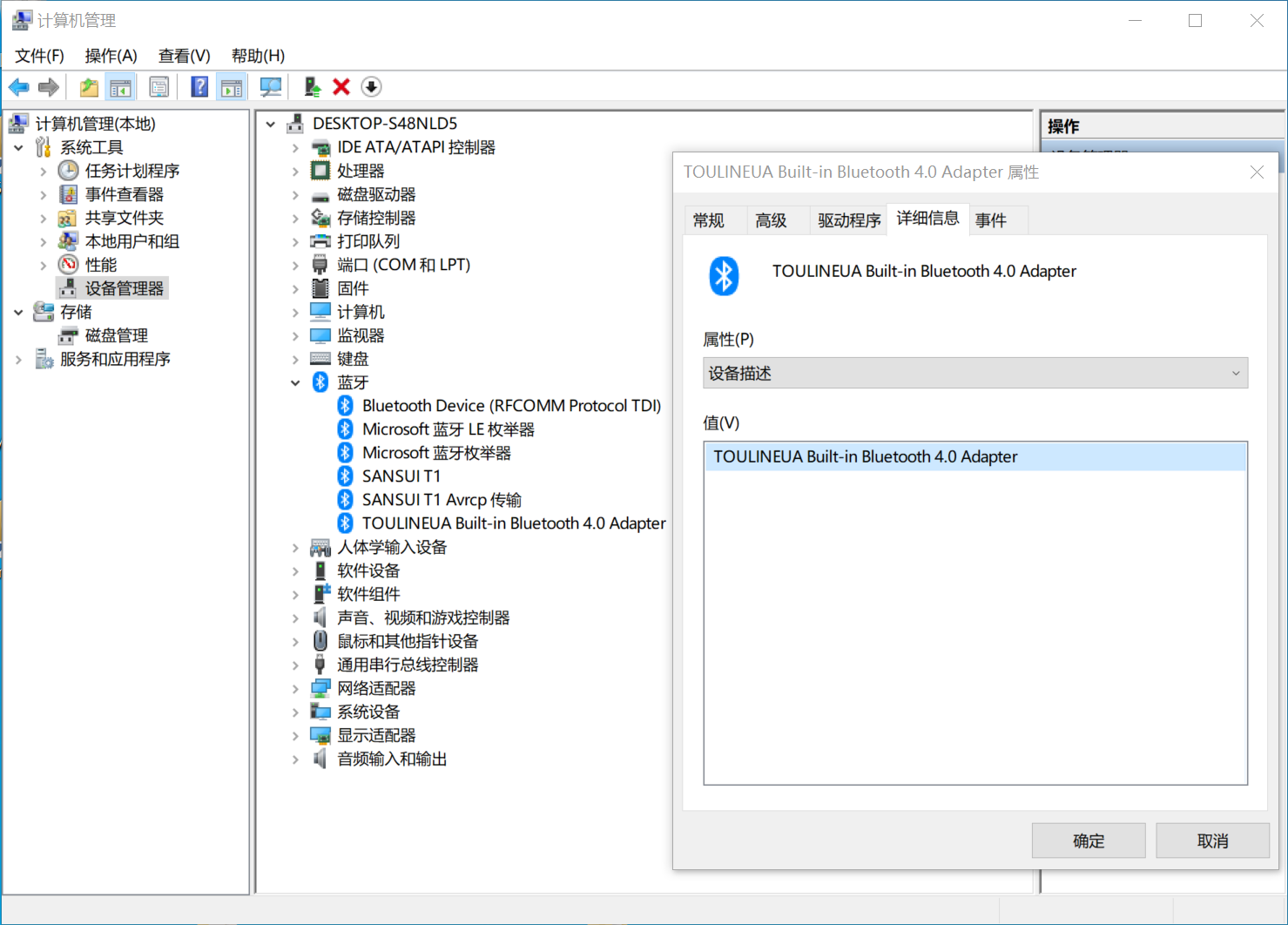Screen dimensions: 1288x925
Task: Select 磁盘管理 in the left tree
Action: 116,335
